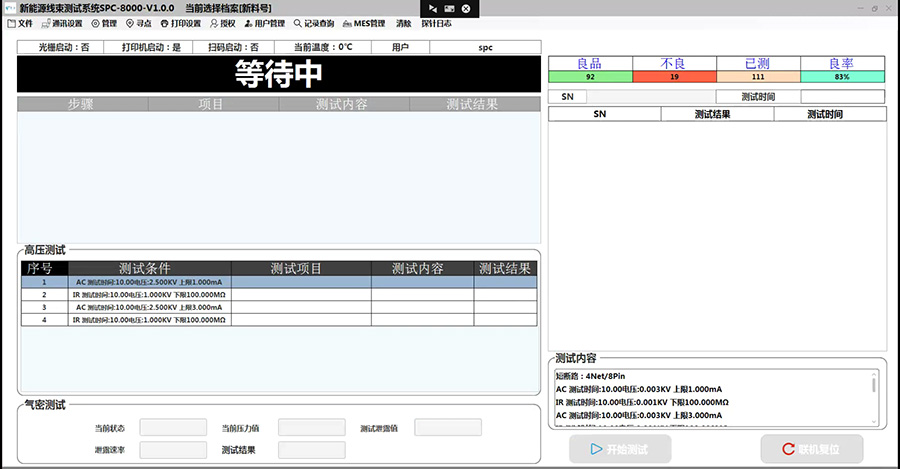Open 打印设置 print settings
The width and height of the screenshot is (900, 469).
coord(178,23)
